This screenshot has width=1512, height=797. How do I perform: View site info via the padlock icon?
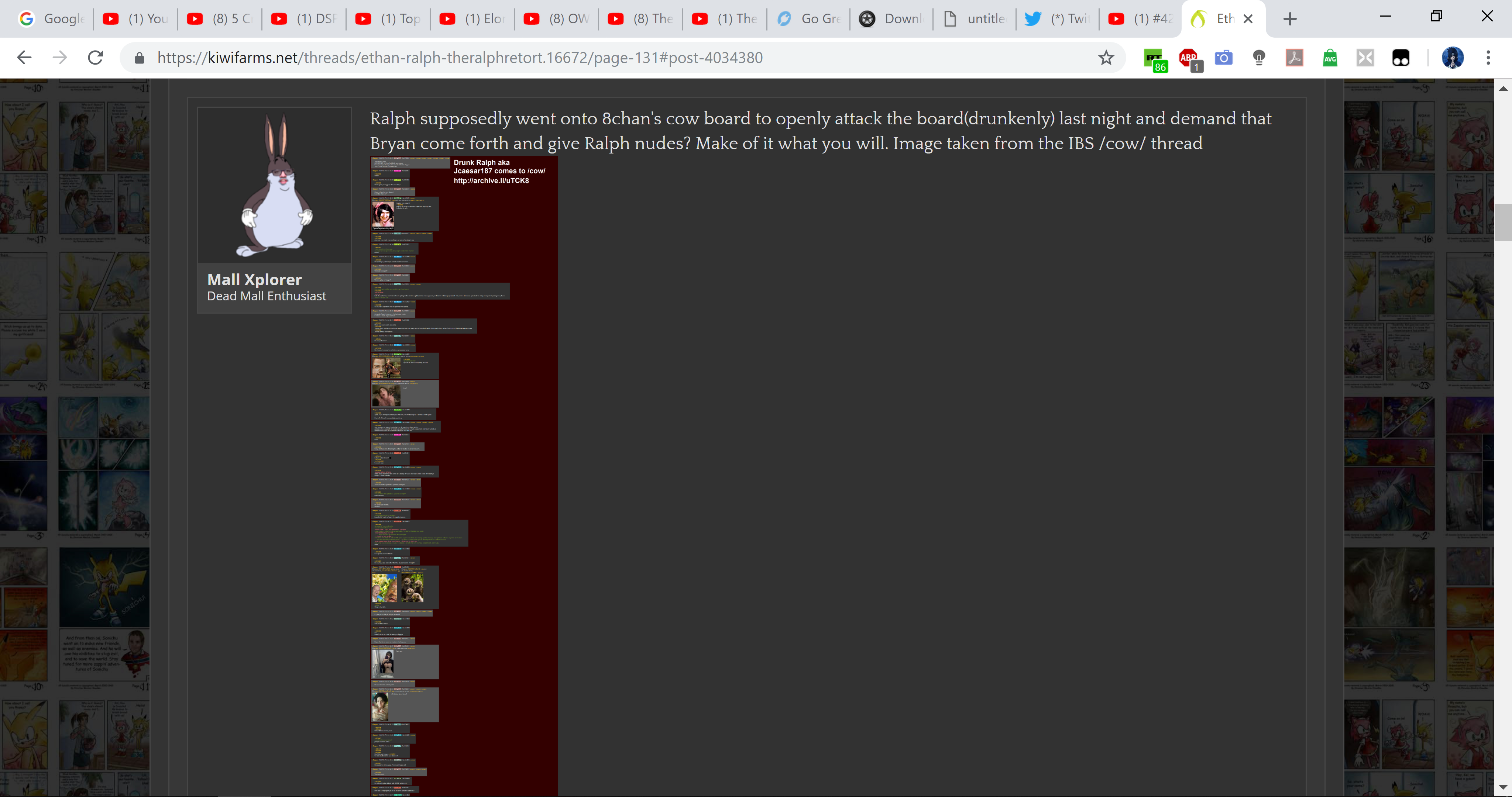(139, 58)
